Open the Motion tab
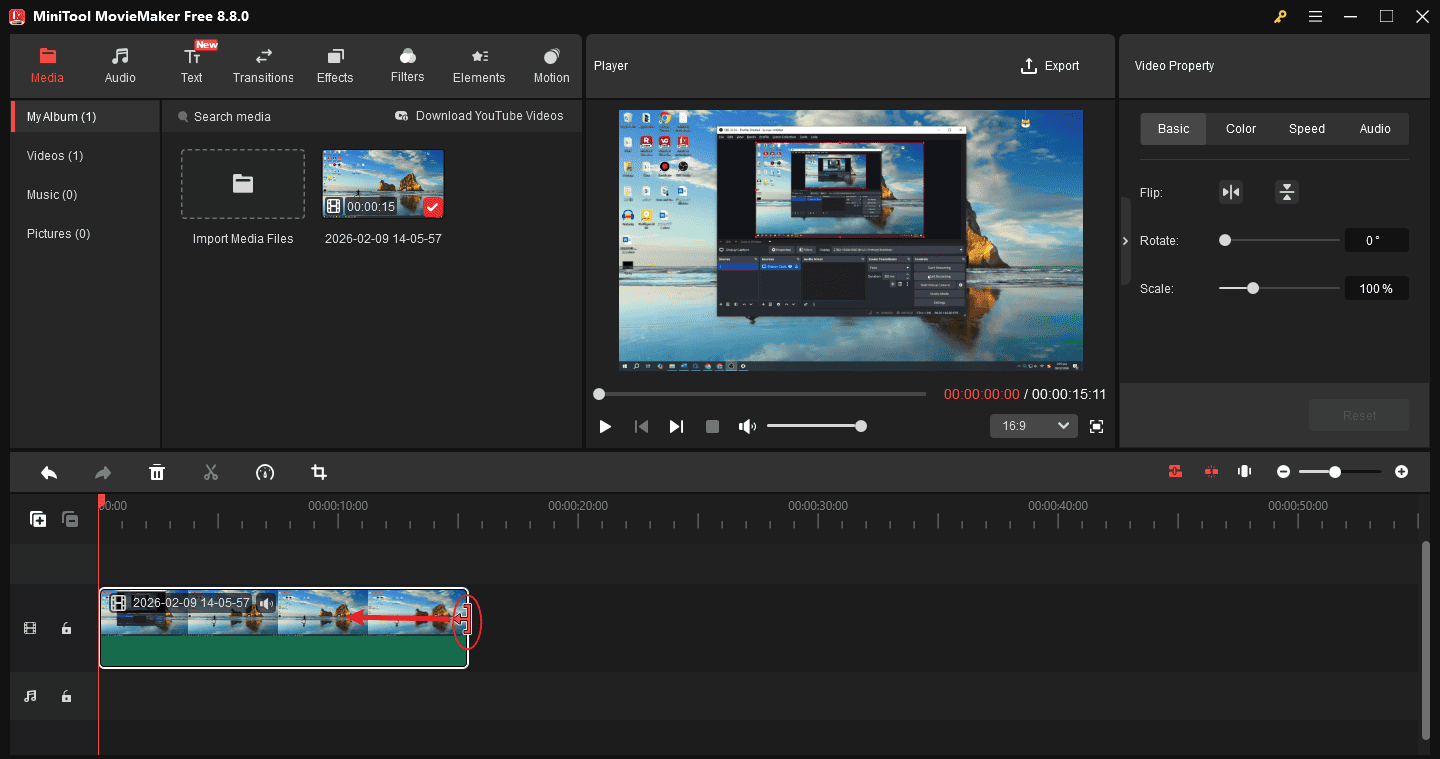The height and width of the screenshot is (759, 1440). [551, 66]
